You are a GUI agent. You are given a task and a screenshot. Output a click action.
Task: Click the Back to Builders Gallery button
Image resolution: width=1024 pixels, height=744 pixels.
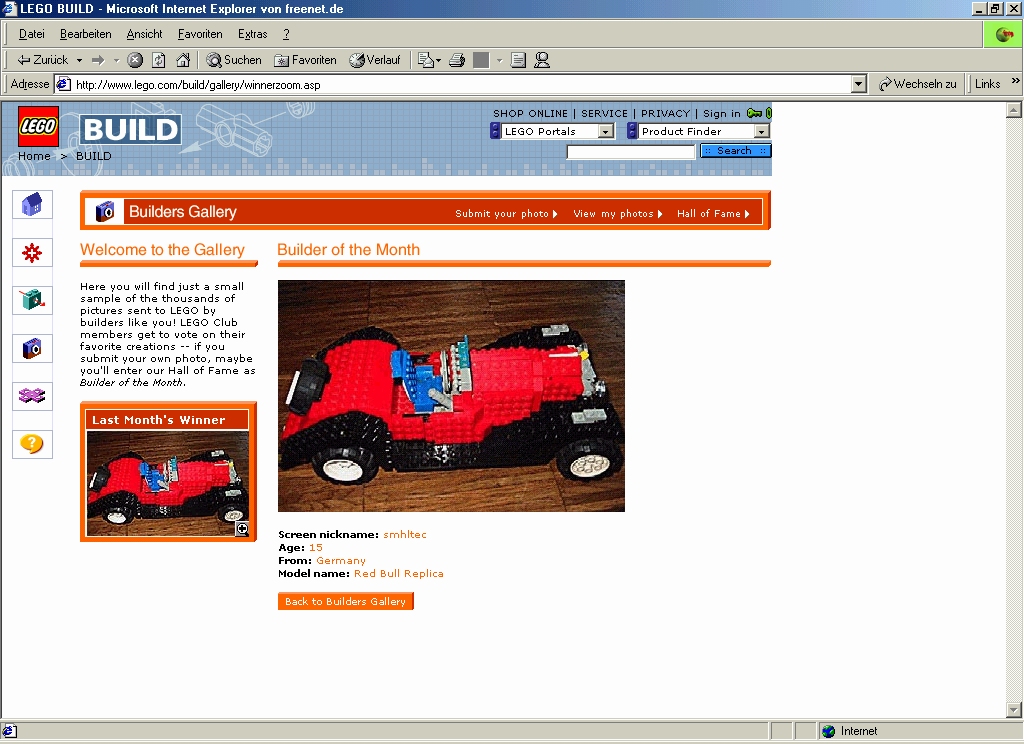click(345, 601)
